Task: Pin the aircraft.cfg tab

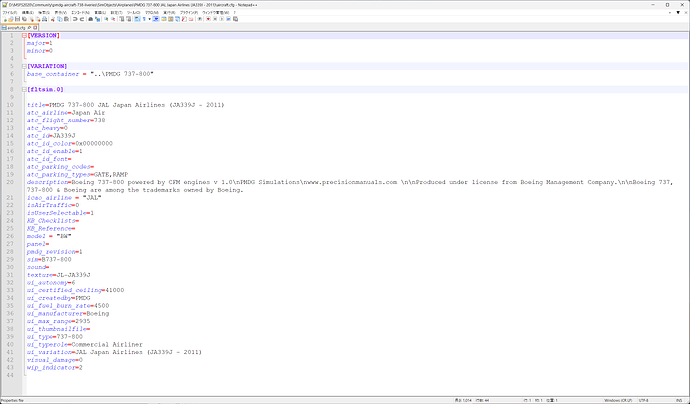Action: [29, 28]
